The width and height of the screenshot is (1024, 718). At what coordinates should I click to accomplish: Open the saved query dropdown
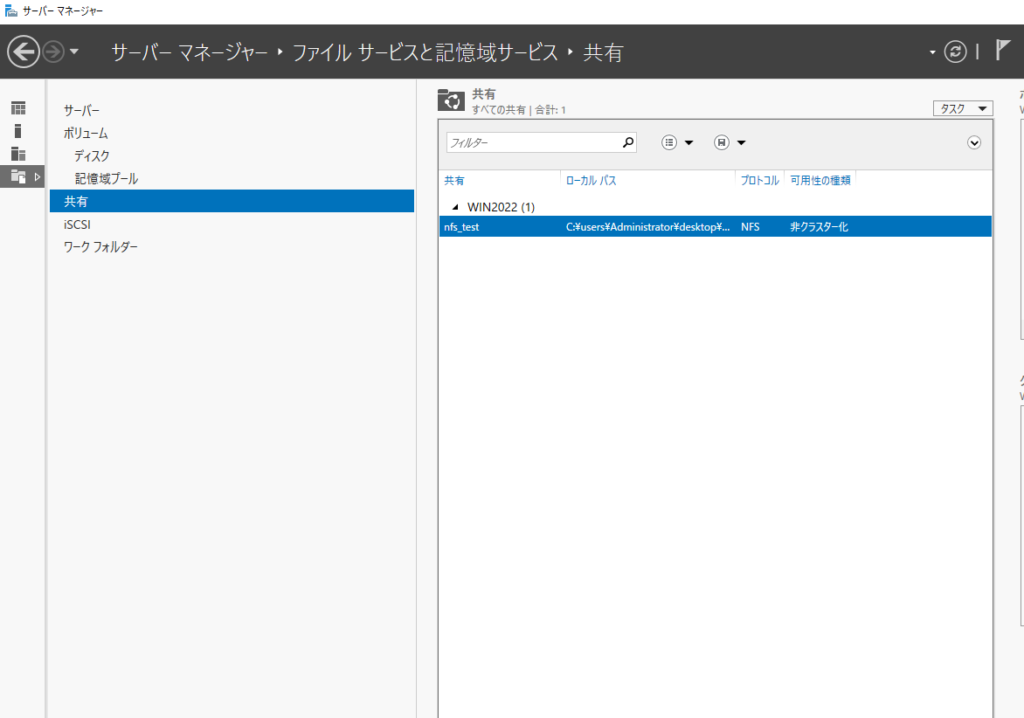coord(729,143)
